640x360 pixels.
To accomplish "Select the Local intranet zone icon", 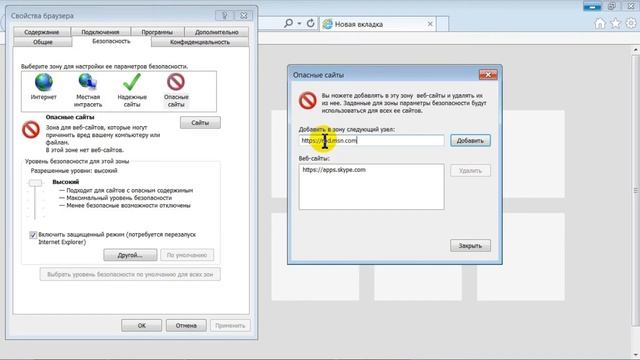I will (x=88, y=82).
